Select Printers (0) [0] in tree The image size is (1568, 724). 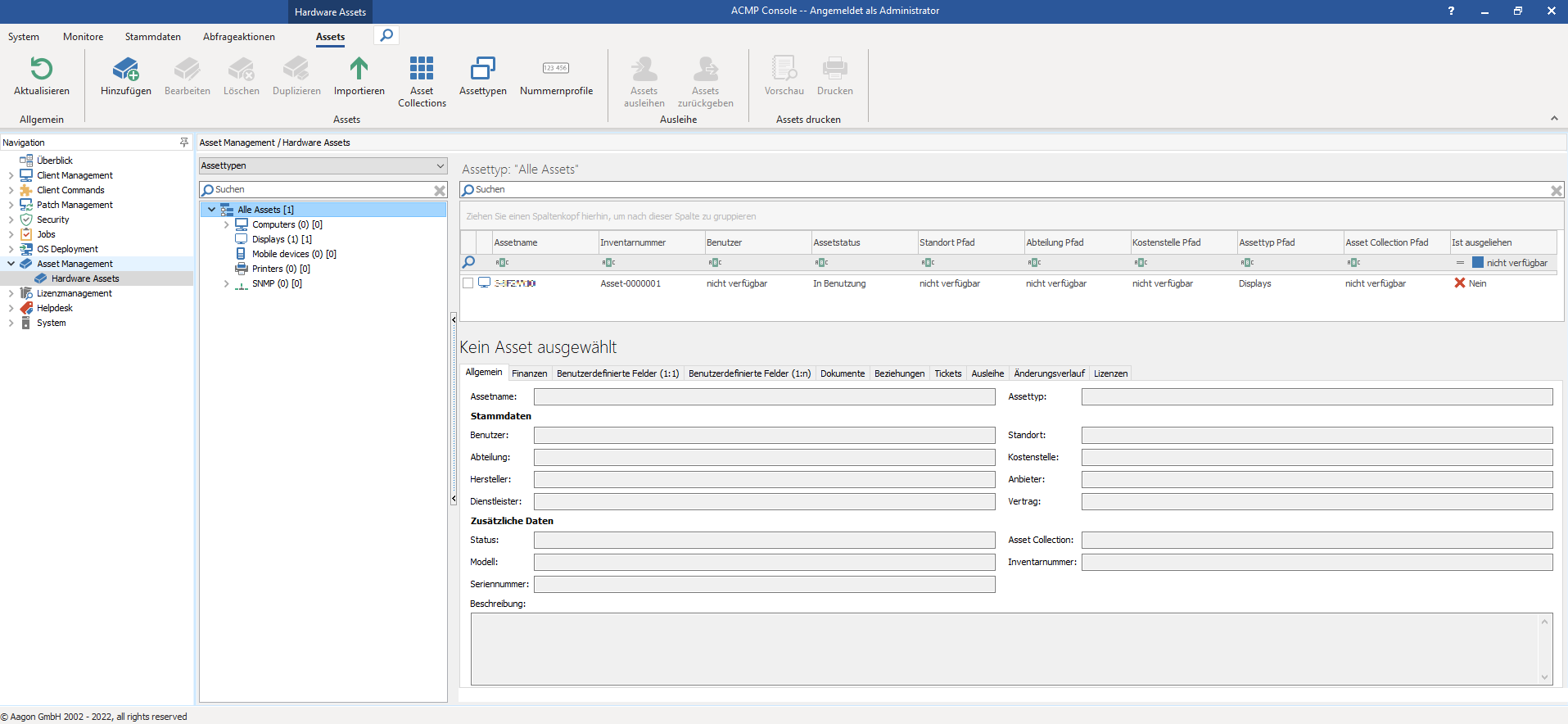[x=281, y=269]
